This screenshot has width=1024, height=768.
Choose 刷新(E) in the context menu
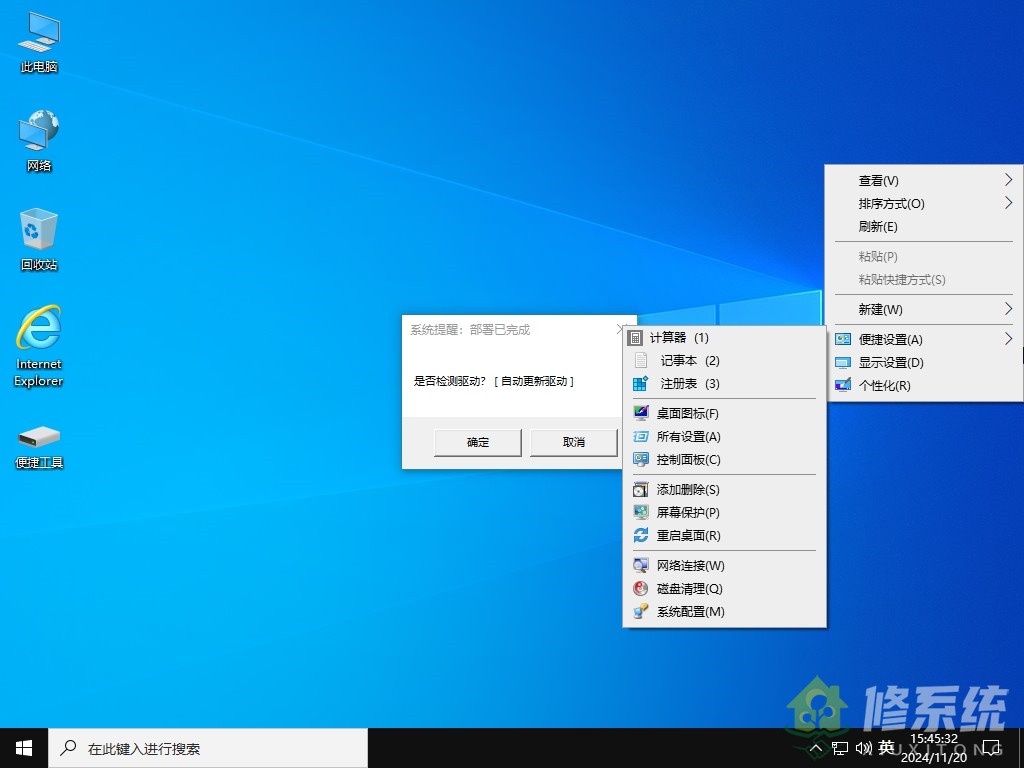pos(923,227)
